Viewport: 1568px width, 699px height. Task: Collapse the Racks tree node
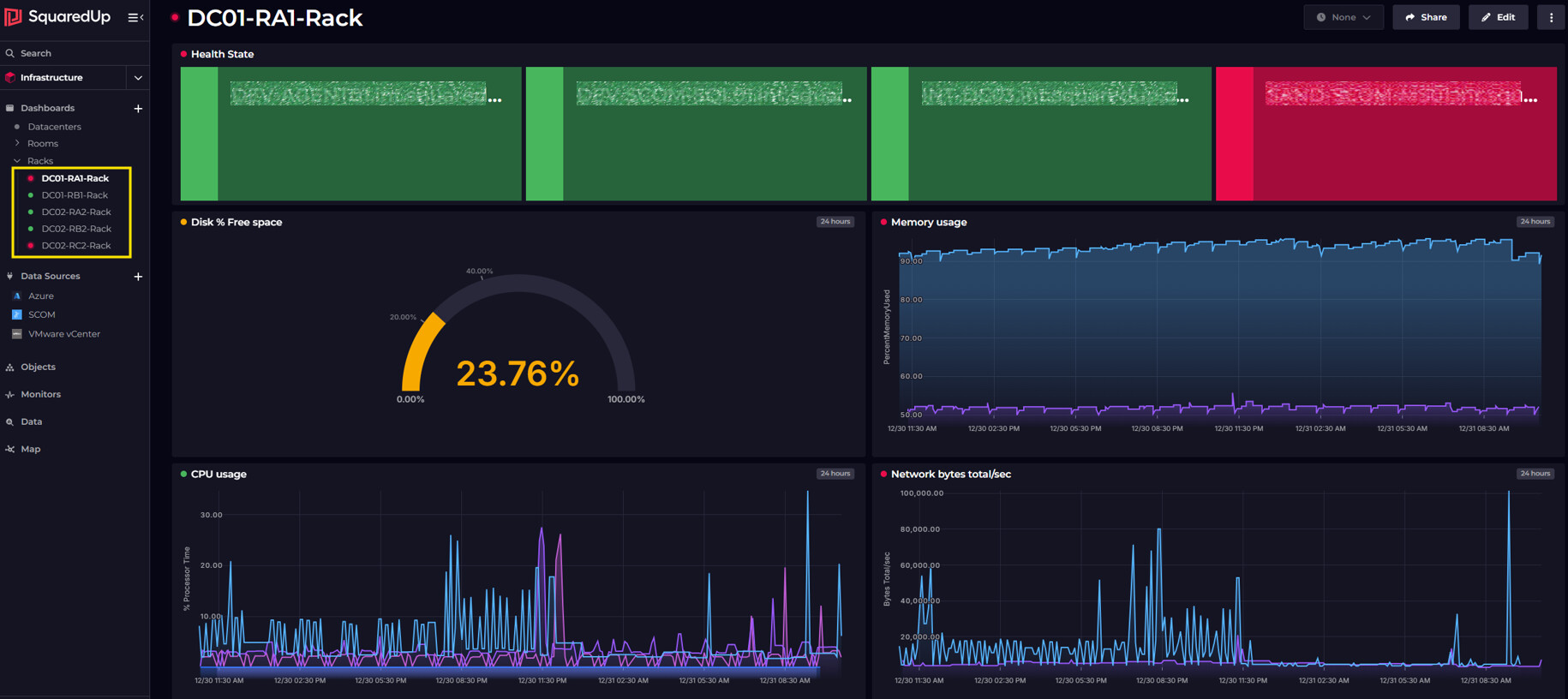(17, 161)
